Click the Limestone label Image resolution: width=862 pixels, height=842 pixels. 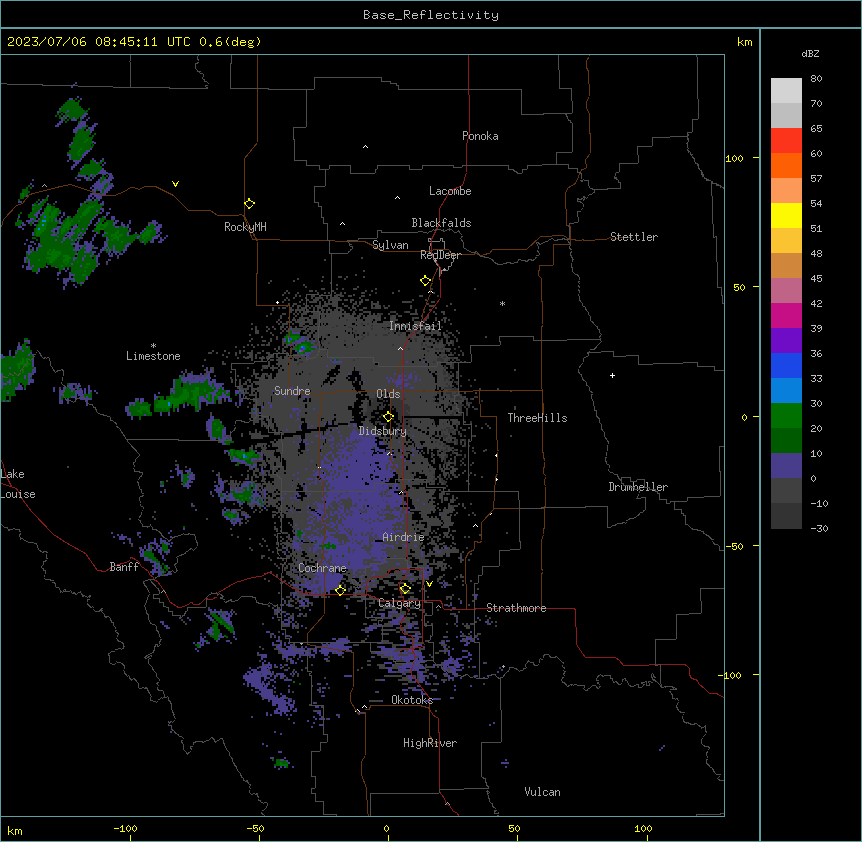click(153, 356)
